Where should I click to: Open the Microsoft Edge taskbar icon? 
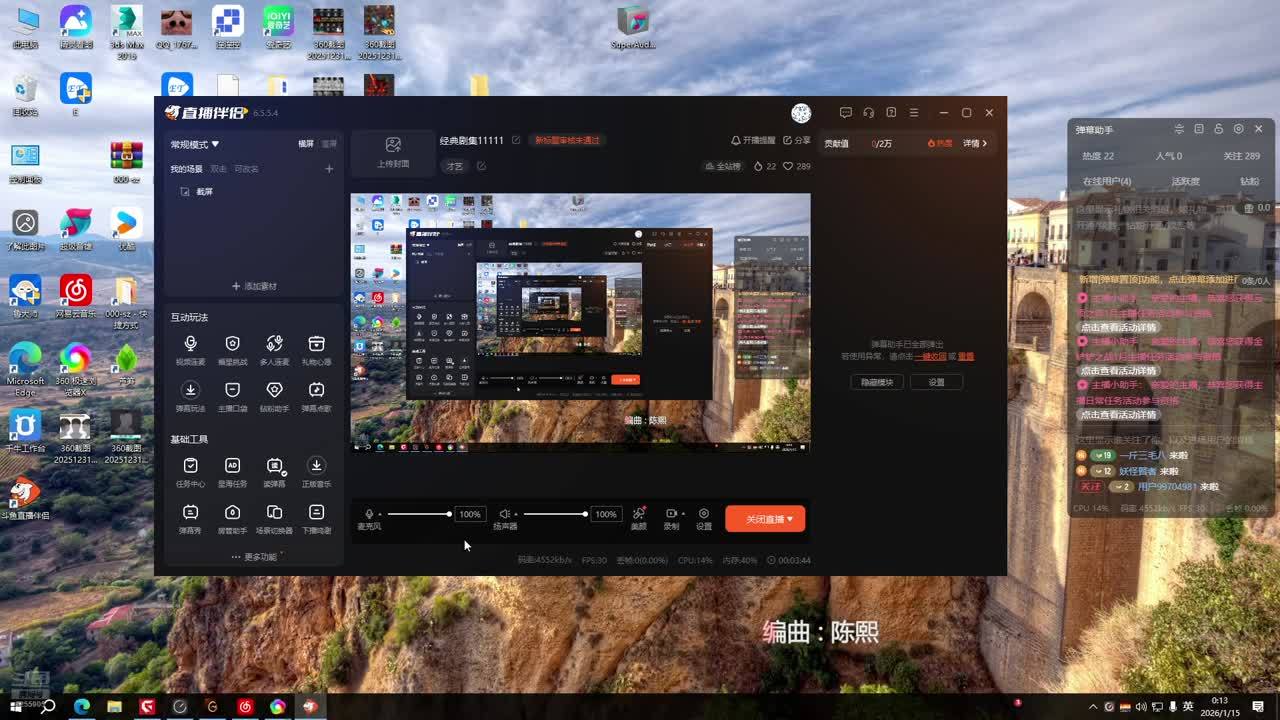point(81,706)
